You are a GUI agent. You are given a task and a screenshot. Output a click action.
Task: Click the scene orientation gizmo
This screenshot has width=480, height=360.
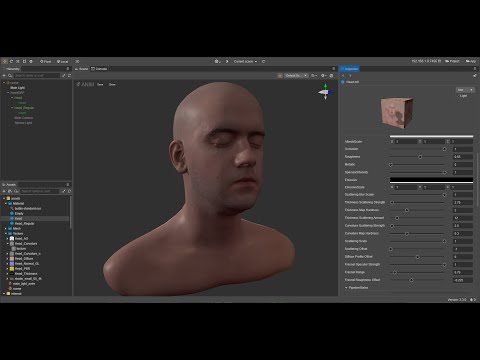point(325,92)
